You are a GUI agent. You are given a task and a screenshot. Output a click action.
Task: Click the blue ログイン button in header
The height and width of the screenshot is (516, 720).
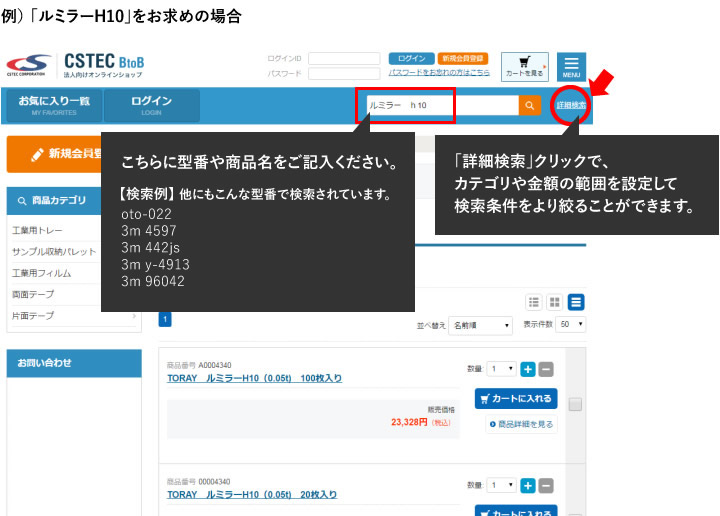coord(411,59)
